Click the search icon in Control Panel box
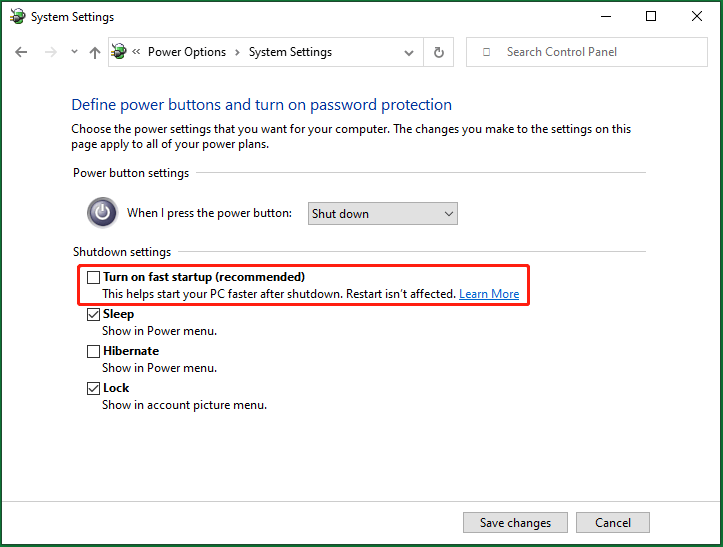Screen dimensions: 723x547 coord(486,52)
